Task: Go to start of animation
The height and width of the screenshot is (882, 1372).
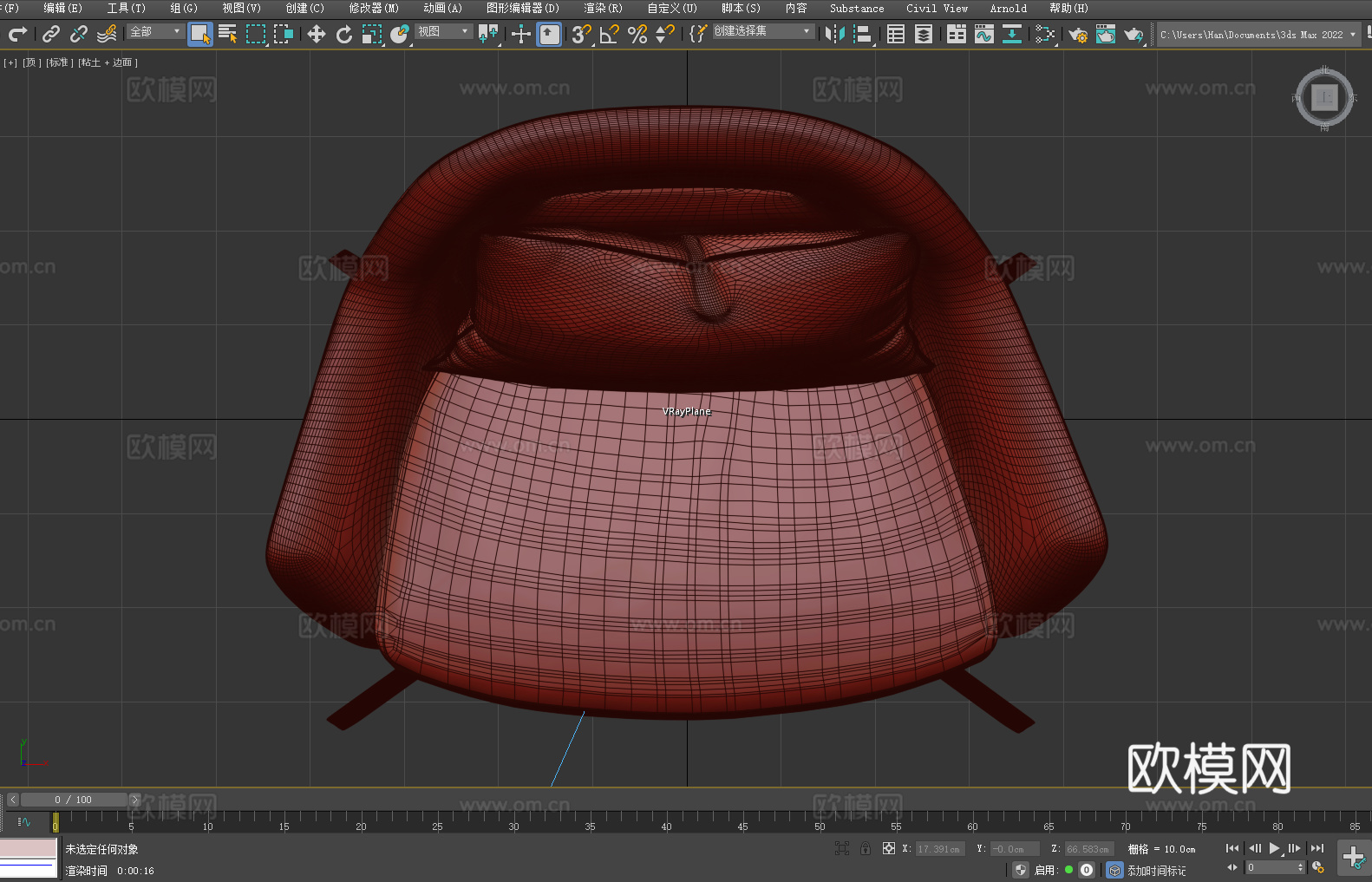Action: point(1232,848)
